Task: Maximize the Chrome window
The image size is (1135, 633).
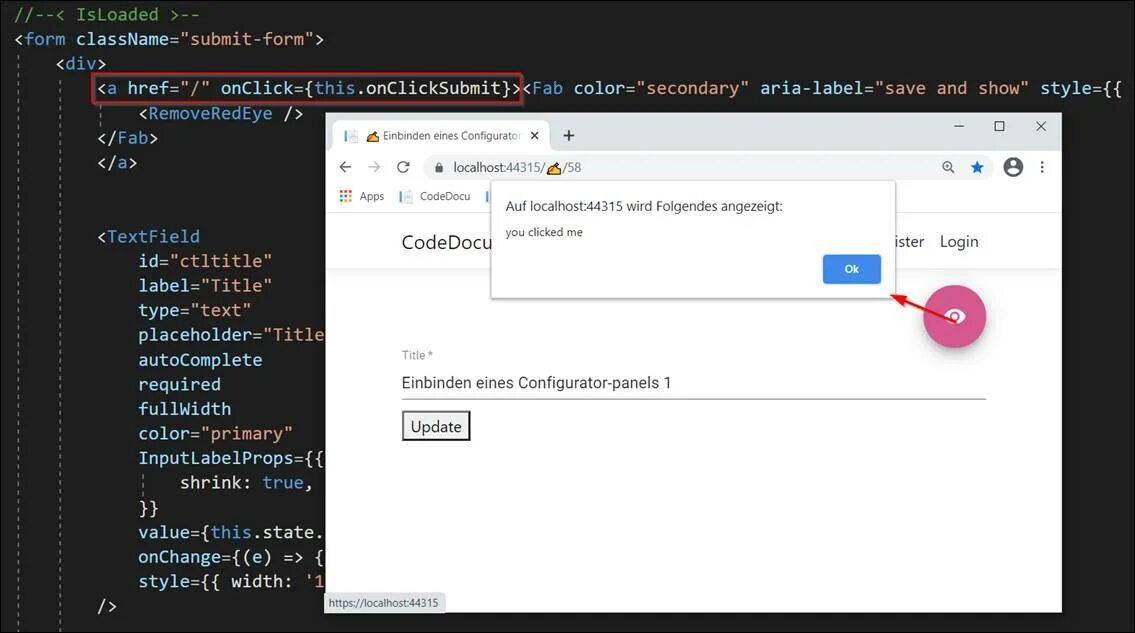Action: tap(1000, 126)
